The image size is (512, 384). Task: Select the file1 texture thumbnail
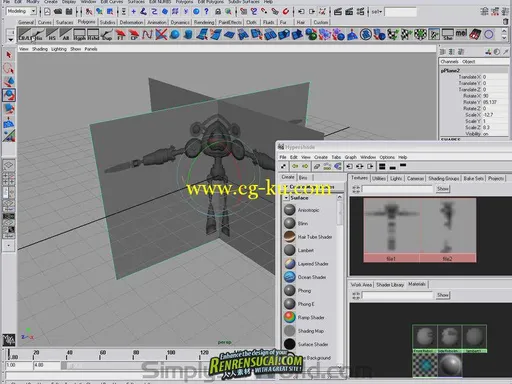click(x=391, y=230)
